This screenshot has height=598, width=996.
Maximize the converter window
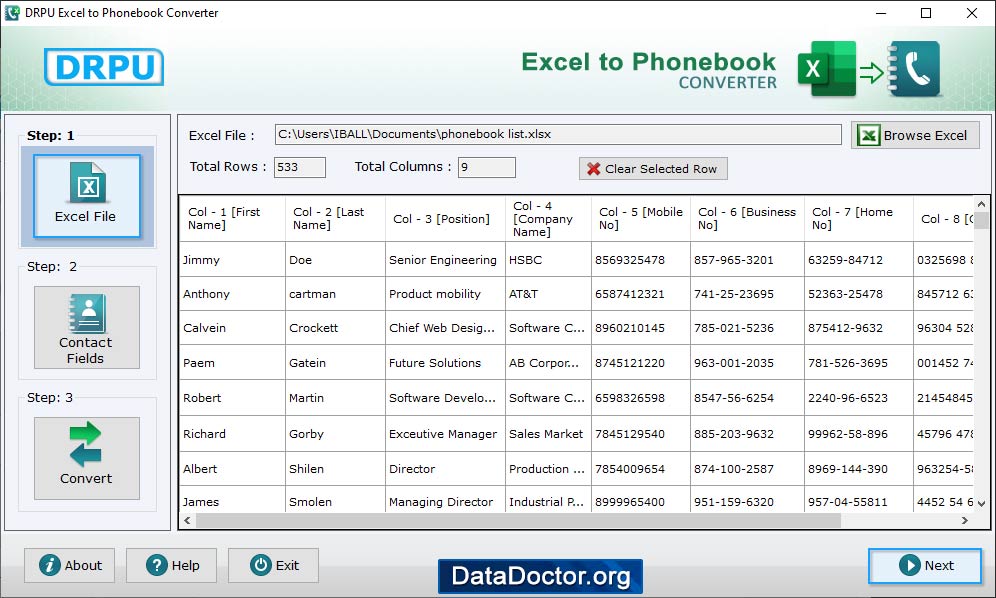pos(926,13)
